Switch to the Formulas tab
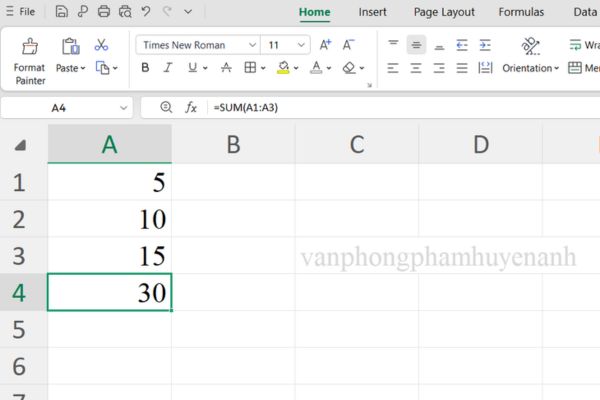 [521, 12]
